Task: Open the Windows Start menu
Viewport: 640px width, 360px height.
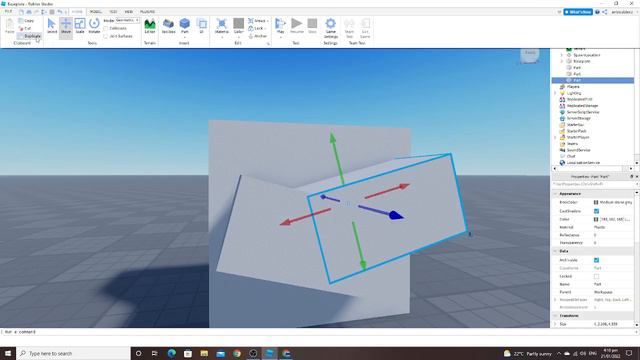Action: [x=8, y=353]
